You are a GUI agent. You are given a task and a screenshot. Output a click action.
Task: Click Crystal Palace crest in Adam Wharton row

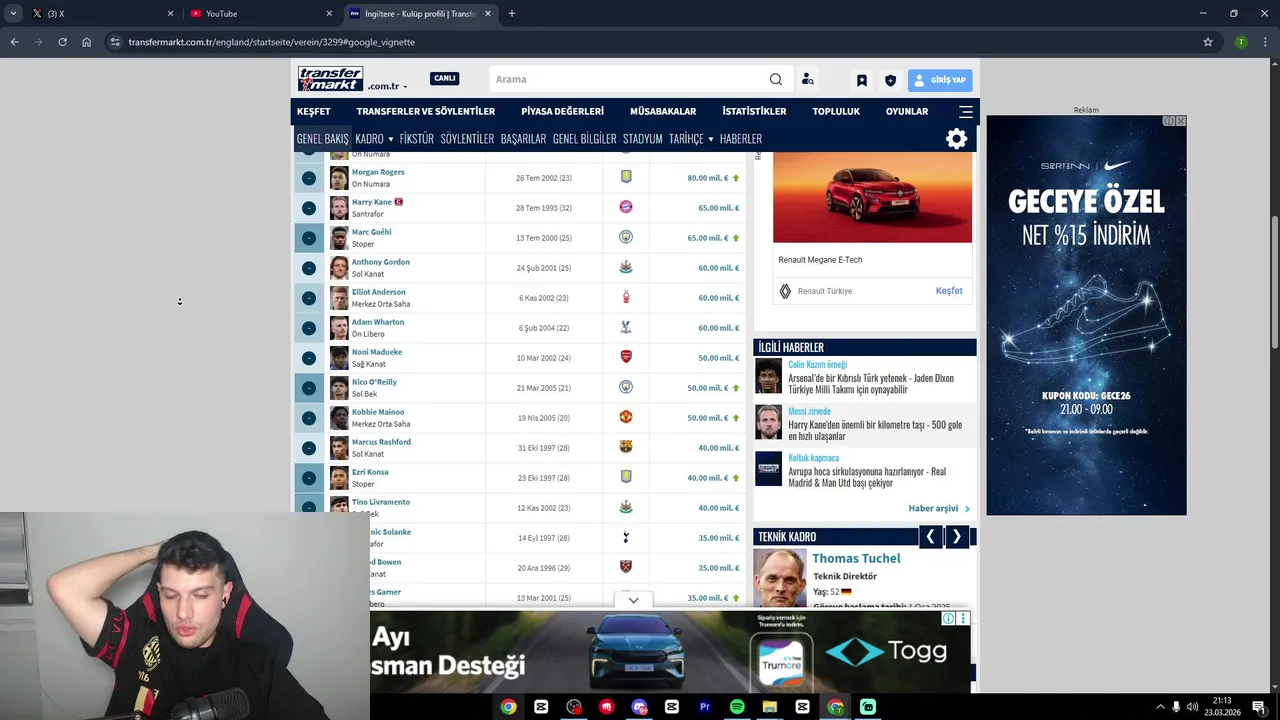pyautogui.click(x=626, y=327)
